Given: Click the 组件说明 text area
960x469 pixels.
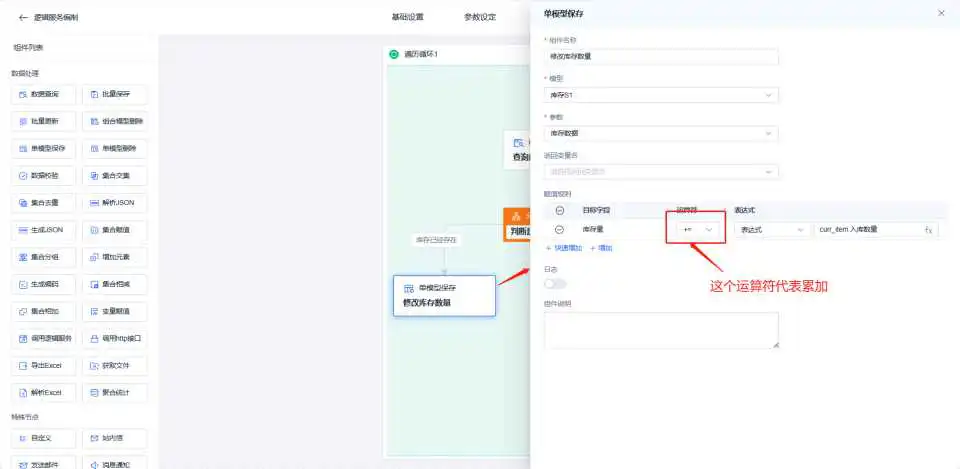Looking at the screenshot, I should (661, 331).
